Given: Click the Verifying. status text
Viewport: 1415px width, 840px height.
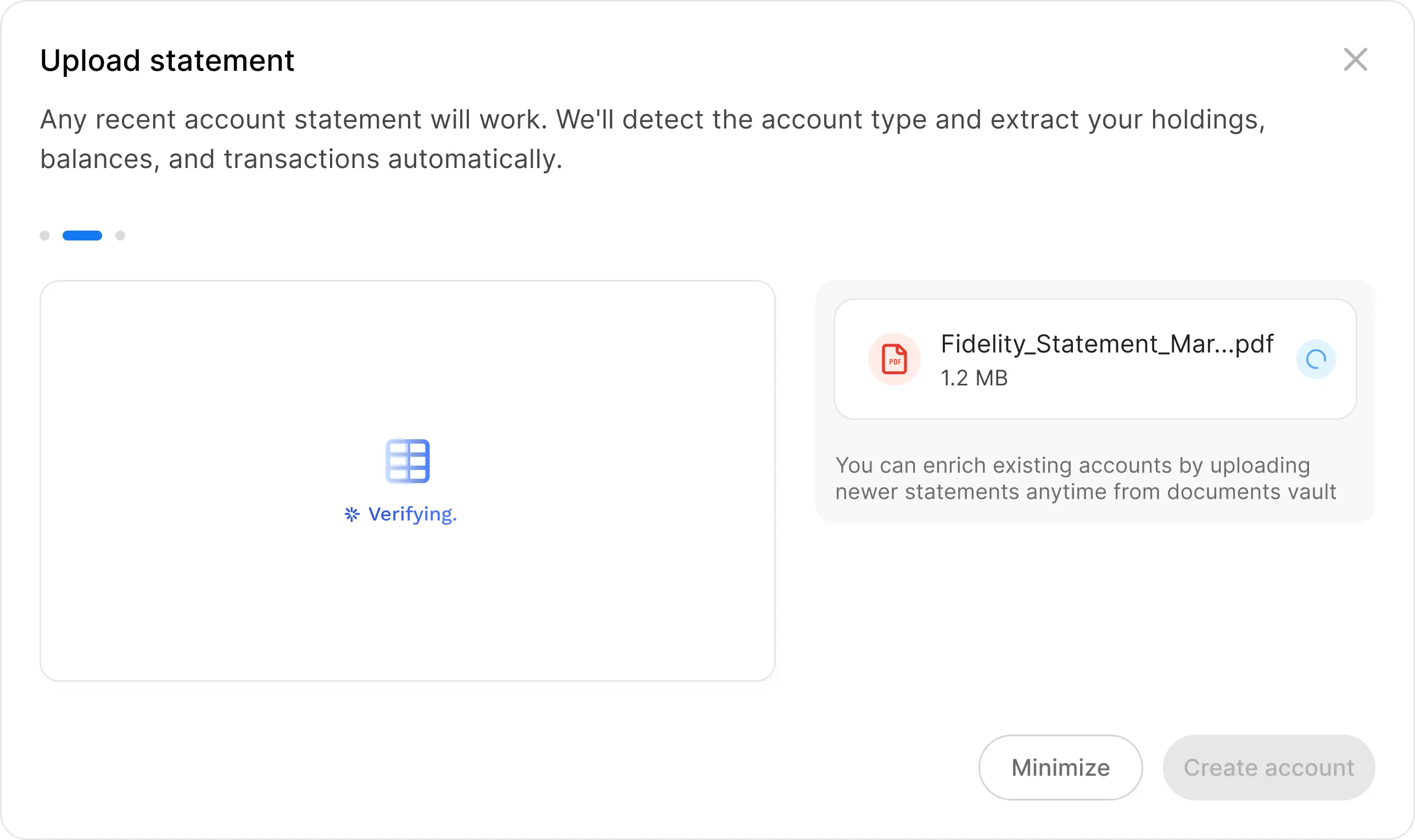Looking at the screenshot, I should pyautogui.click(x=412, y=514).
